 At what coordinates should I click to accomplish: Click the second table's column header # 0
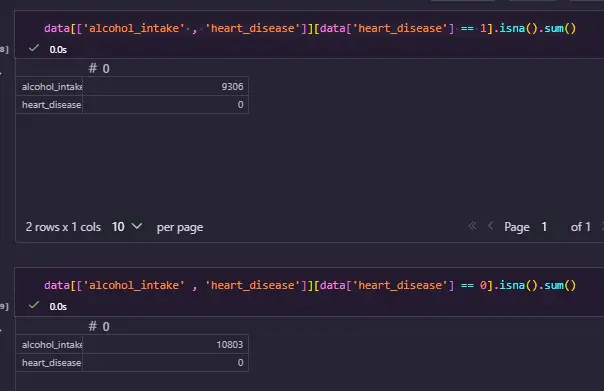click(x=99, y=326)
